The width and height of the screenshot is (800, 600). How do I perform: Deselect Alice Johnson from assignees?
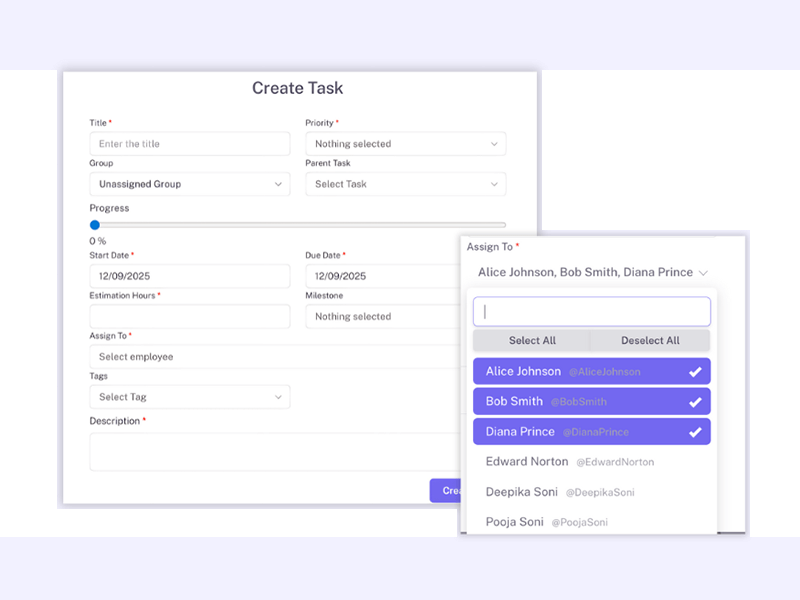click(x=591, y=372)
